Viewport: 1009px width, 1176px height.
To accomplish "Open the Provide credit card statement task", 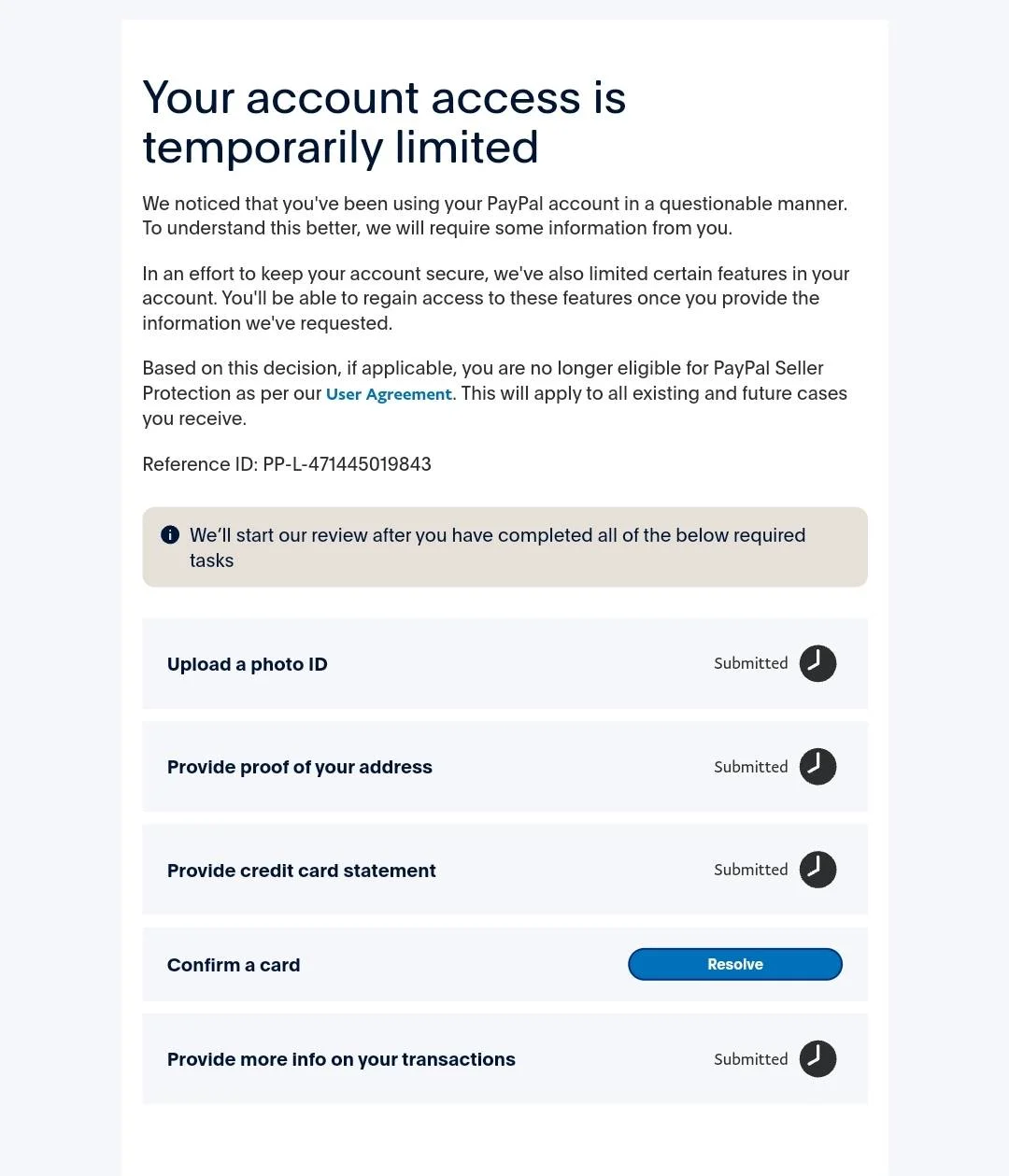I will click(504, 870).
